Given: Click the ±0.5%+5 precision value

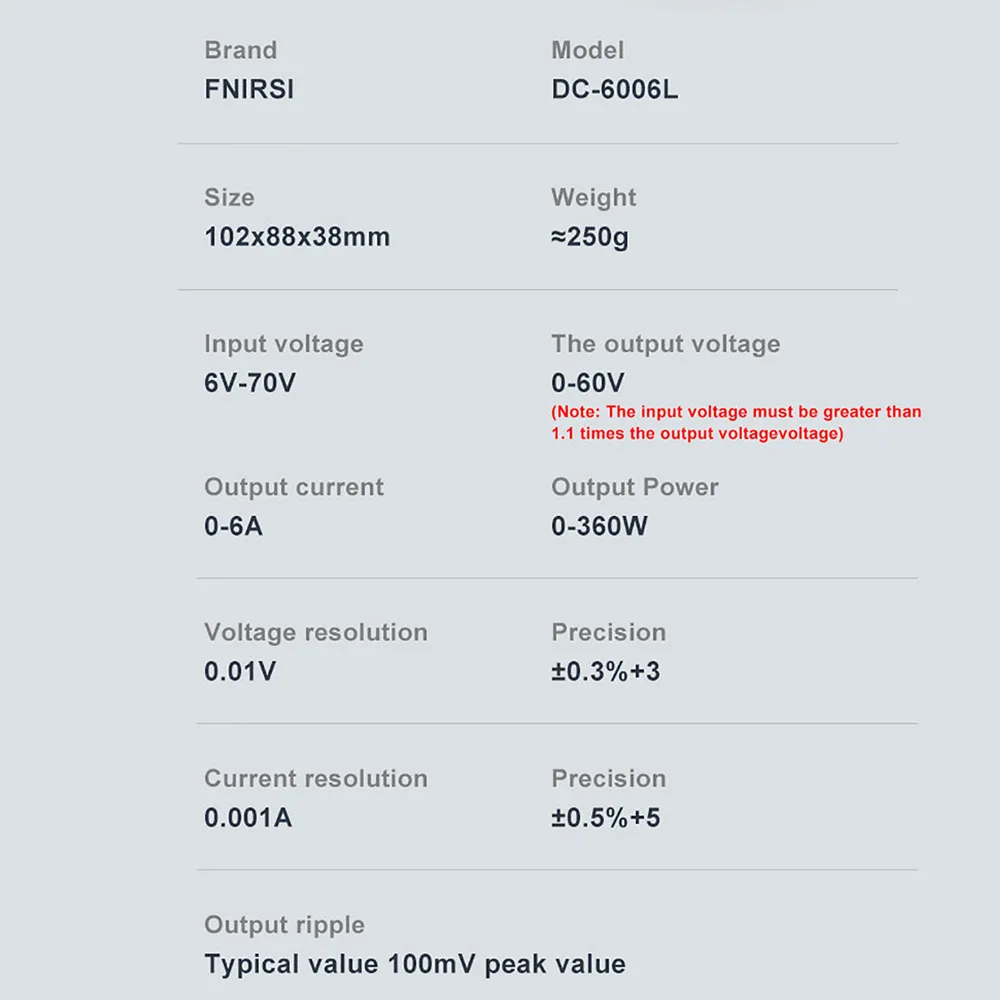Looking at the screenshot, I should coord(606,818).
